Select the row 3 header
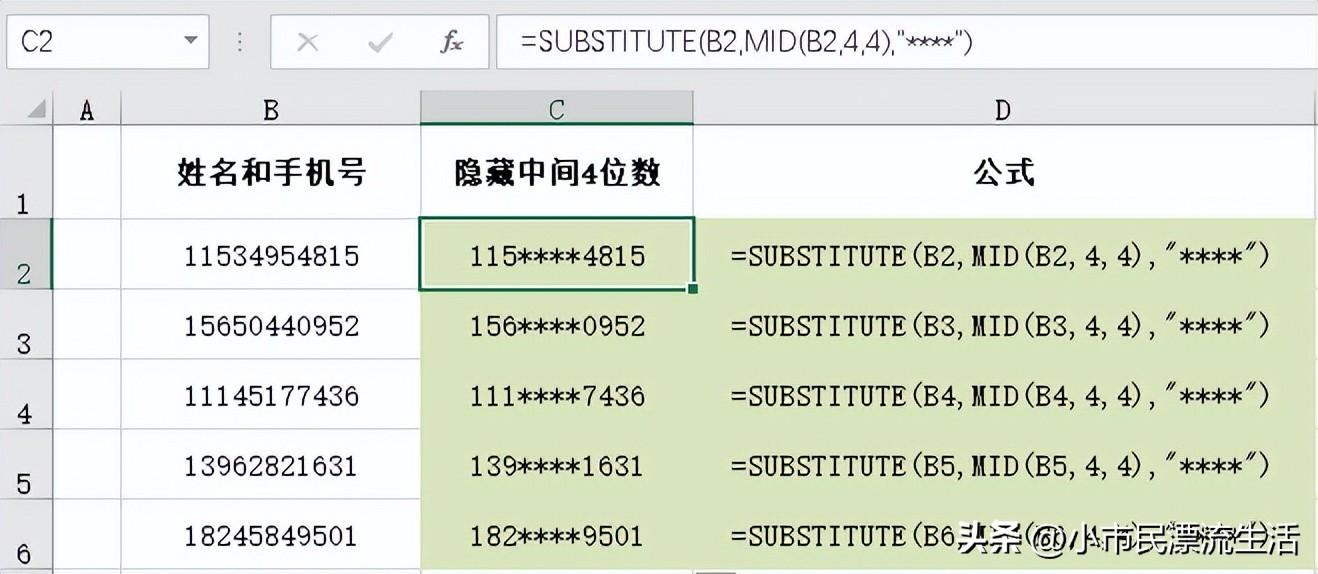1318x574 pixels. click(25, 326)
